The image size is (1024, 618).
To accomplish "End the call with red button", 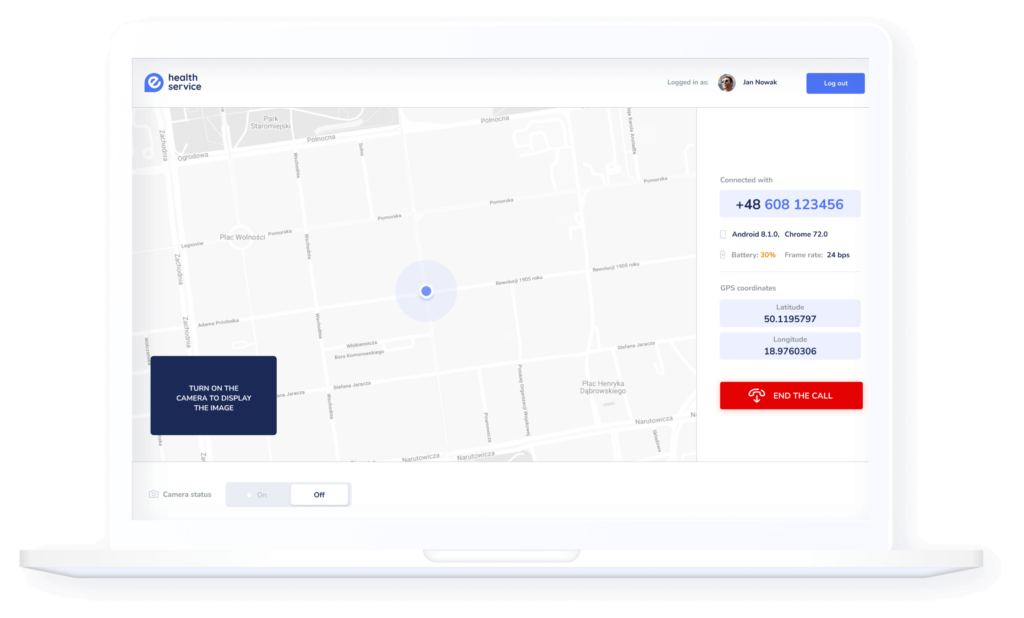I will tap(791, 395).
